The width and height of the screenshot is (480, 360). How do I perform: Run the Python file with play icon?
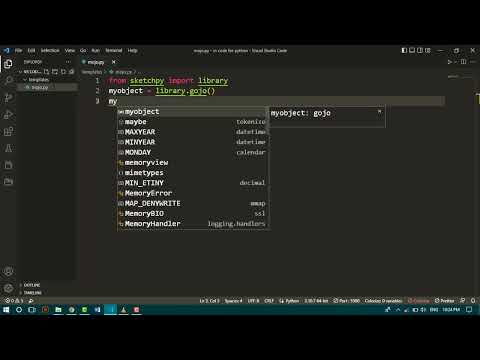coord(450,62)
